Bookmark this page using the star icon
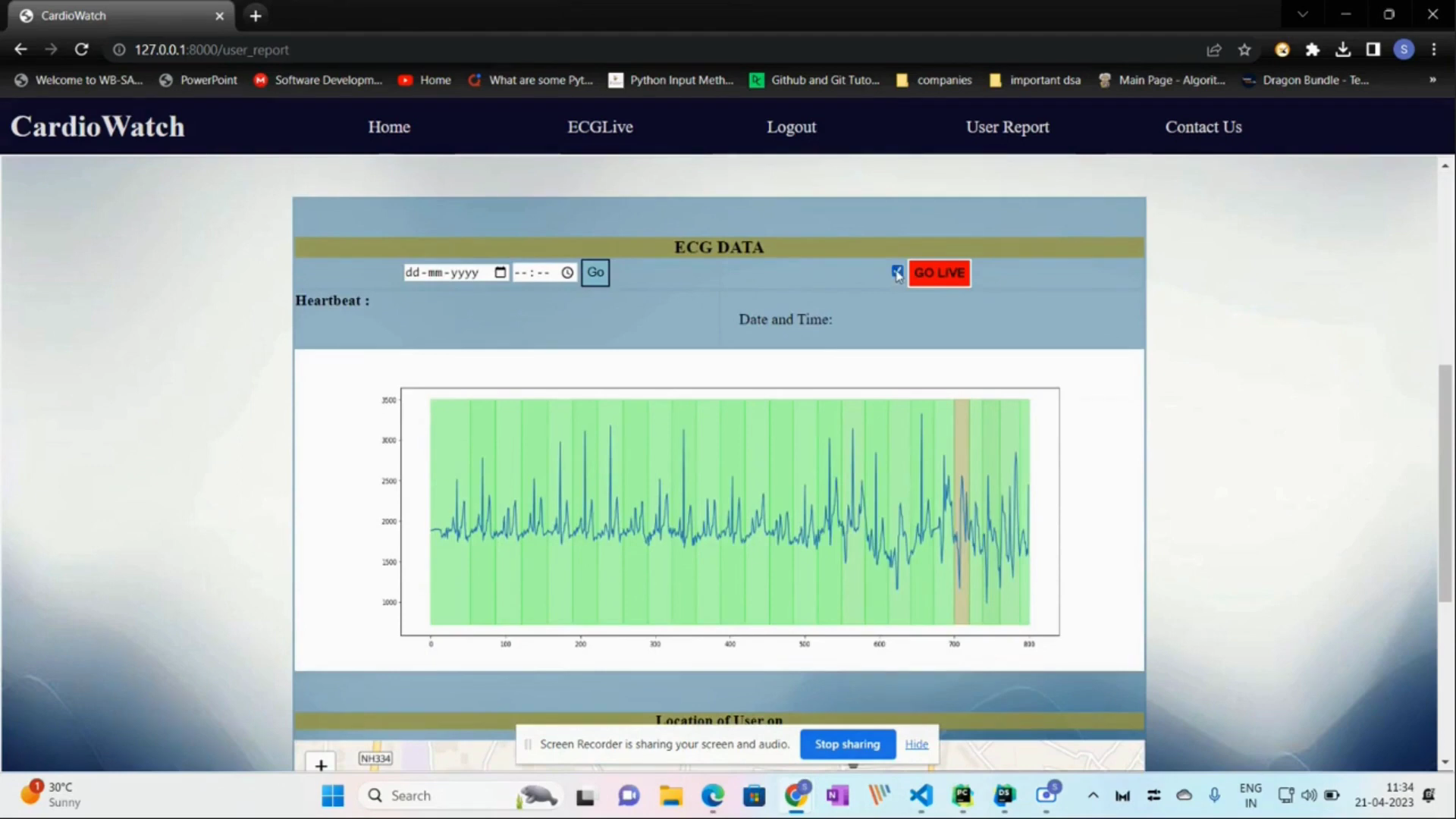 pyautogui.click(x=1244, y=49)
